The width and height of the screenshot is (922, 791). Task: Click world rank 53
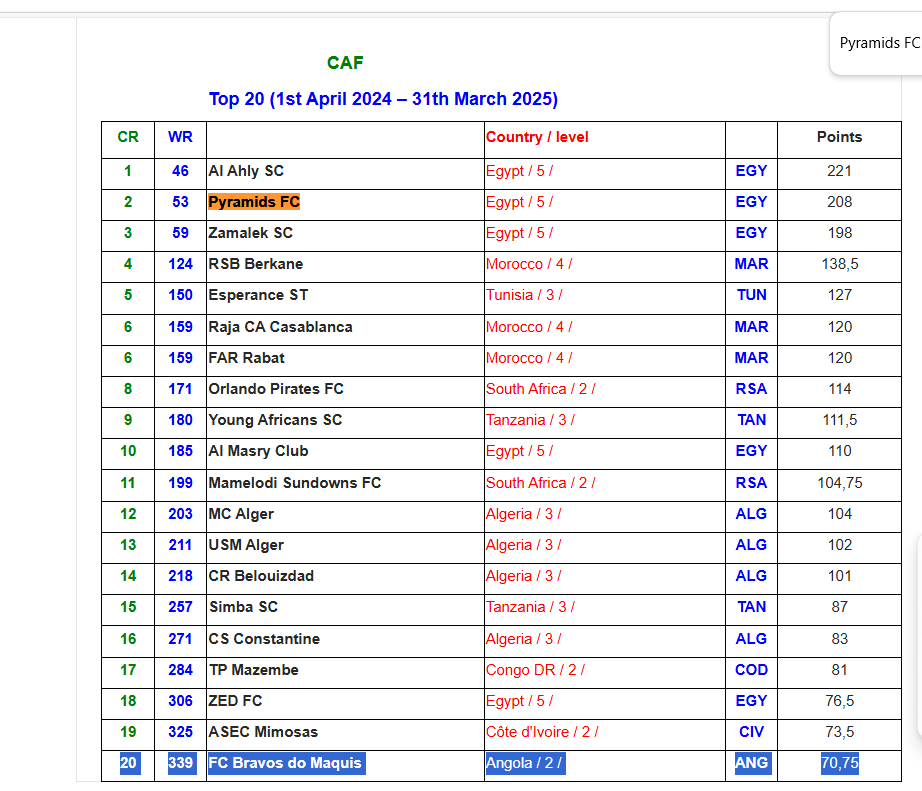pos(180,202)
